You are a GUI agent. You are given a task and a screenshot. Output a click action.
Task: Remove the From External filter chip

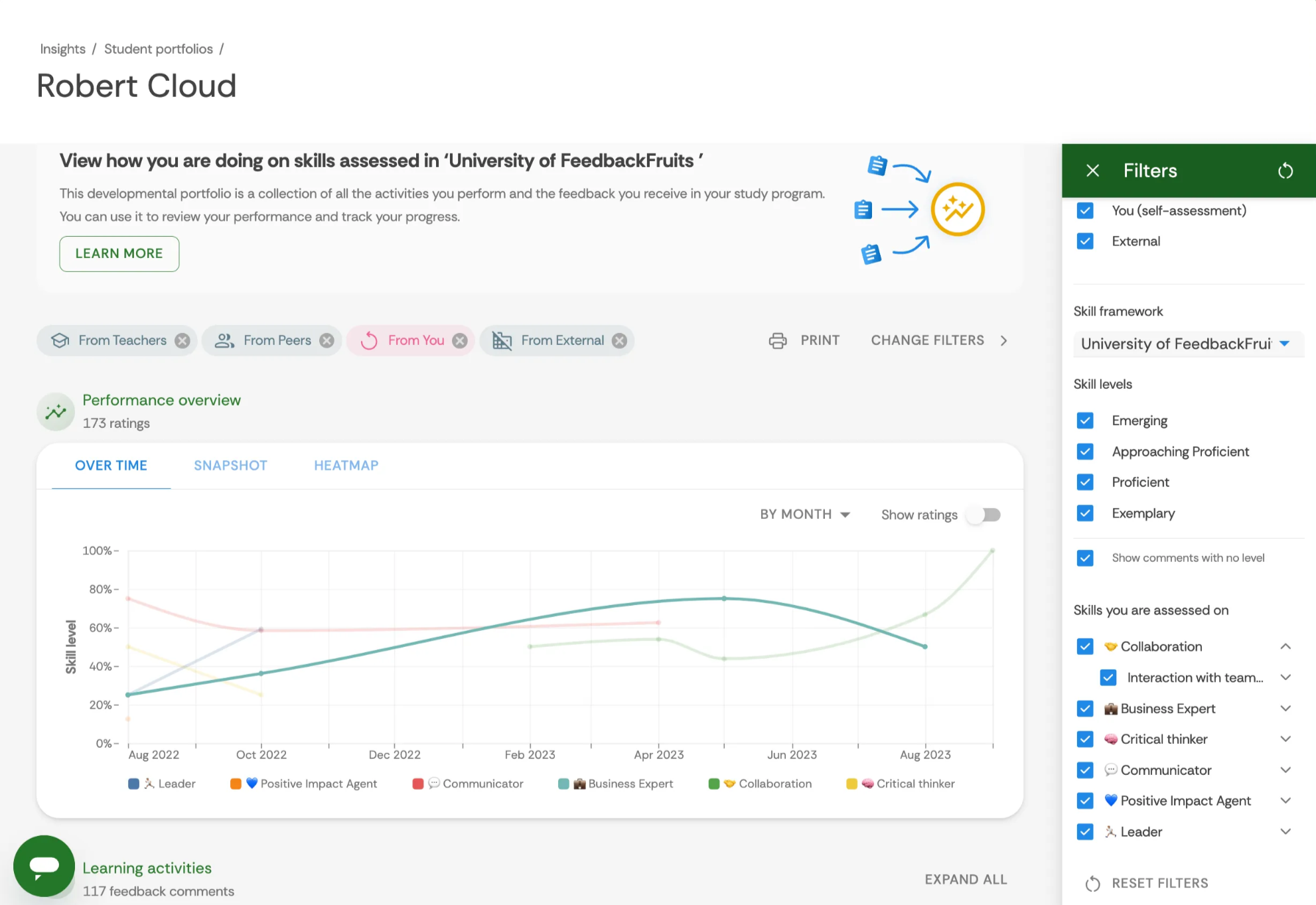point(619,340)
